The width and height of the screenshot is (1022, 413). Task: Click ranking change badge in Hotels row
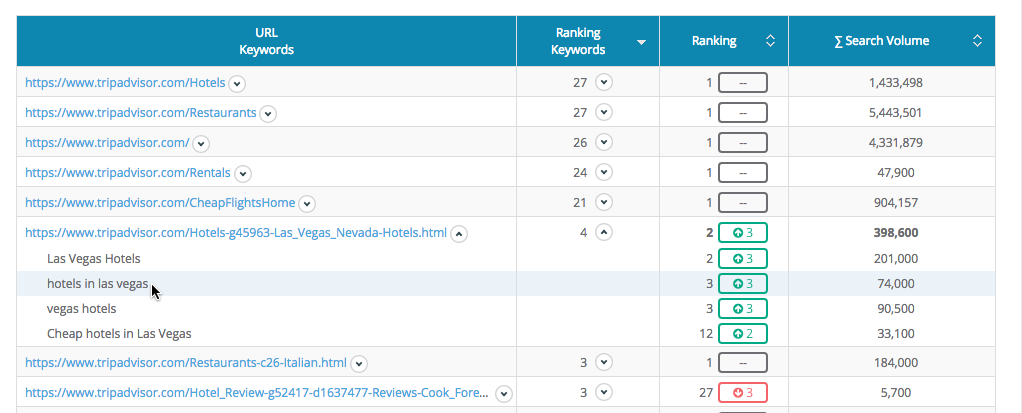pos(742,83)
